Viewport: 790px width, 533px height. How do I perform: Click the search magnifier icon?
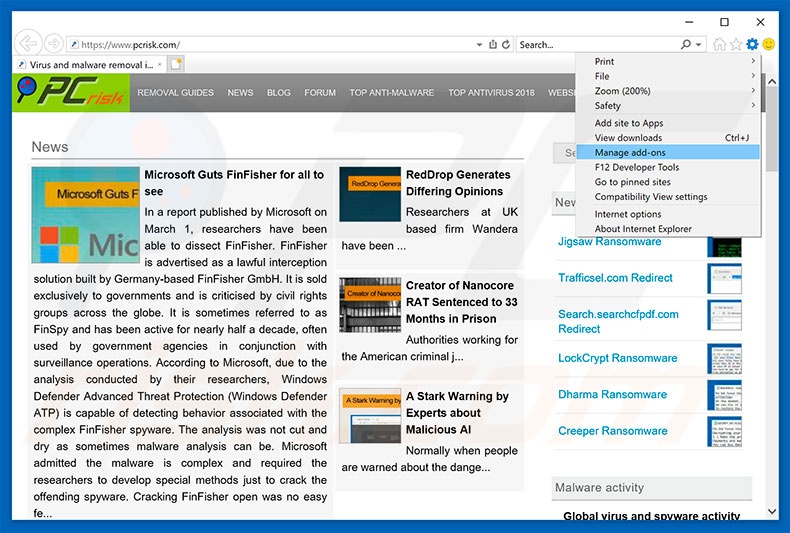pyautogui.click(x=686, y=45)
